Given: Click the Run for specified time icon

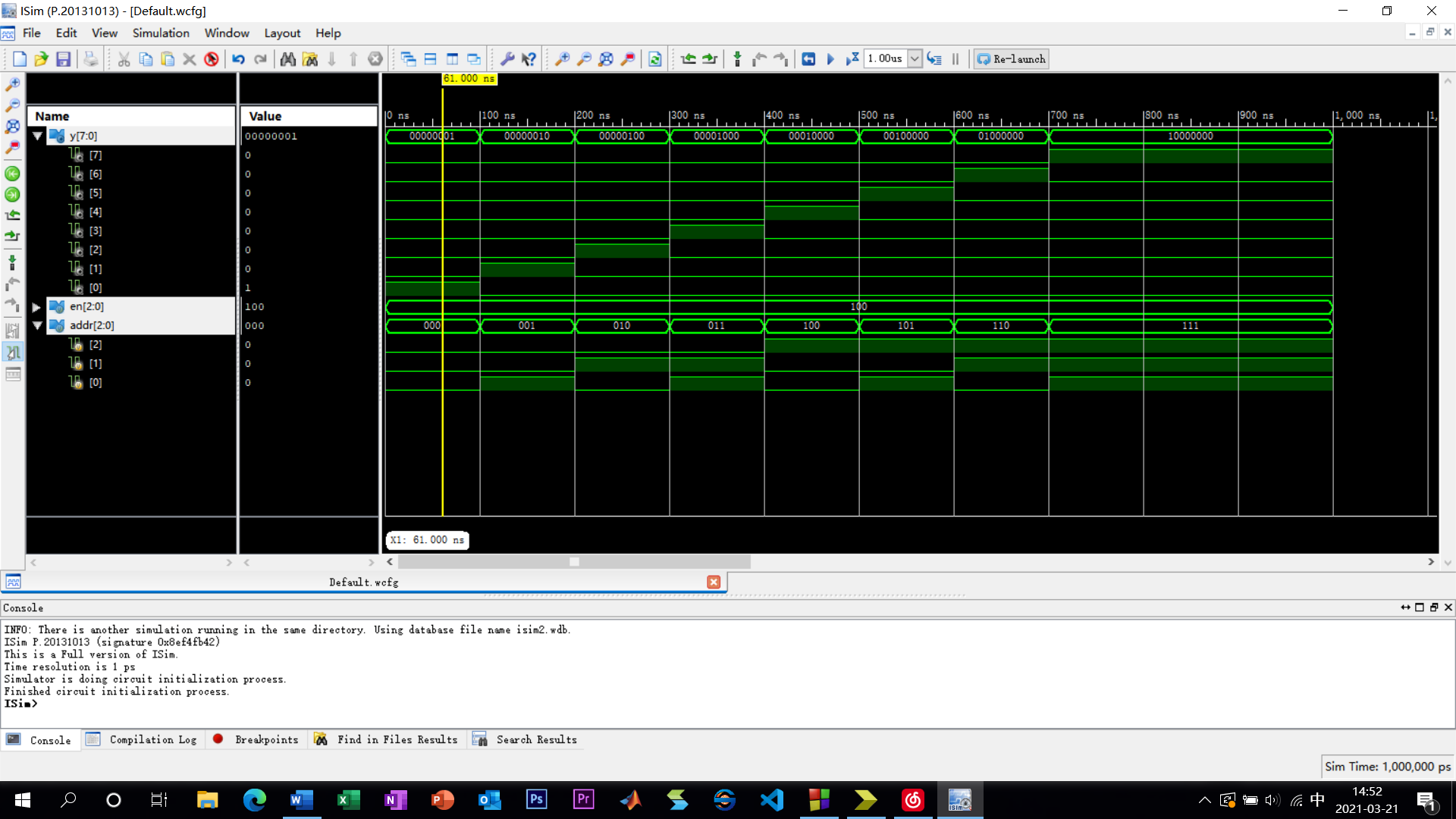Looking at the screenshot, I should [852, 59].
